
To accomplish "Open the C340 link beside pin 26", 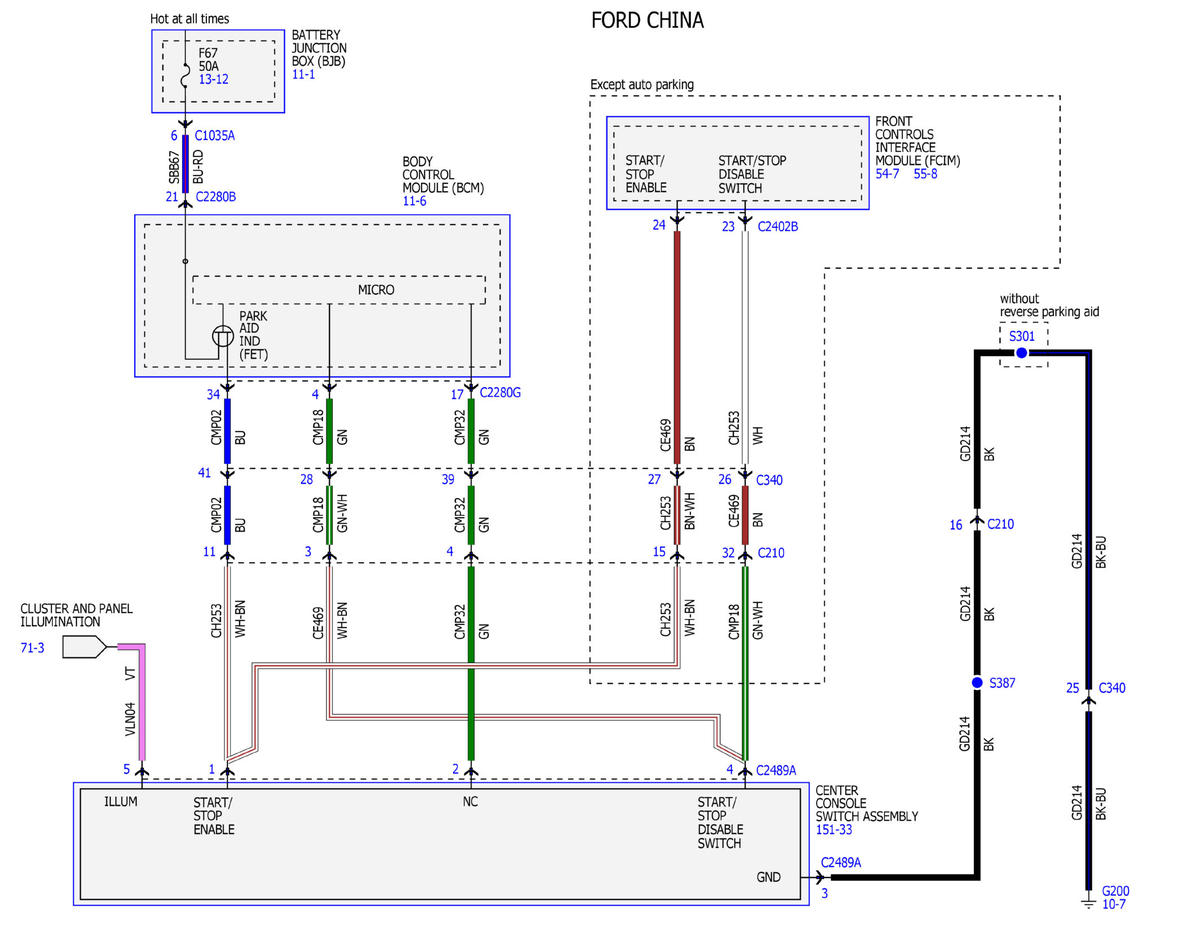I will pyautogui.click(x=770, y=480).
